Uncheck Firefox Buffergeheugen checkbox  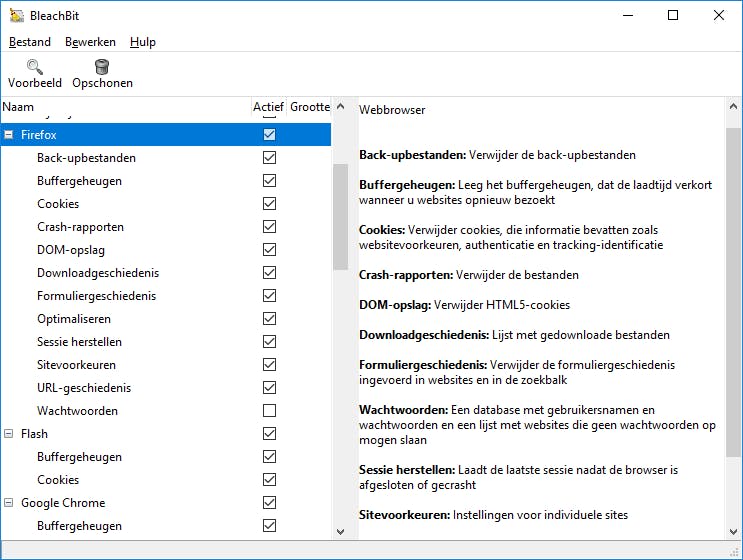click(x=269, y=181)
